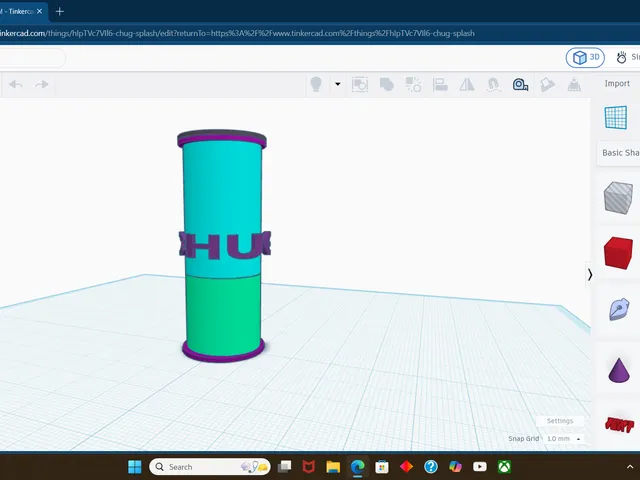
Task: Open the Windows Start menu
Action: pyautogui.click(x=135, y=467)
